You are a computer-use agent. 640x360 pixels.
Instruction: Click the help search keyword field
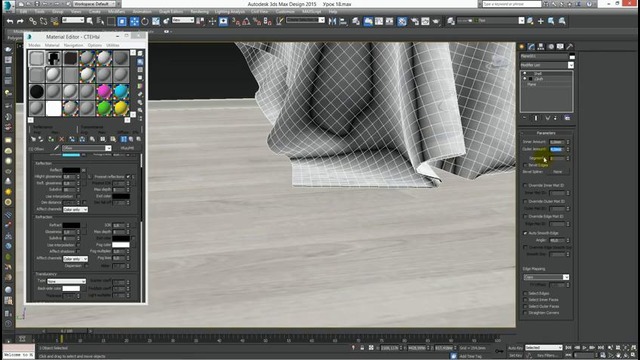pos(511,4)
